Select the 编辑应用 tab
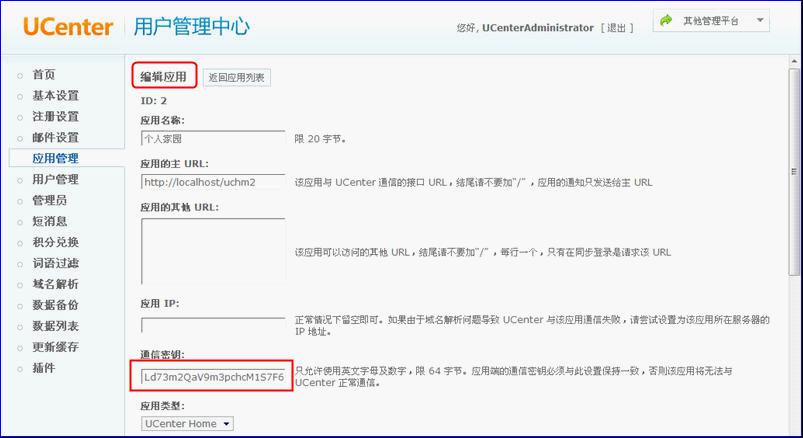This screenshot has height=438, width=803. [x=164, y=77]
